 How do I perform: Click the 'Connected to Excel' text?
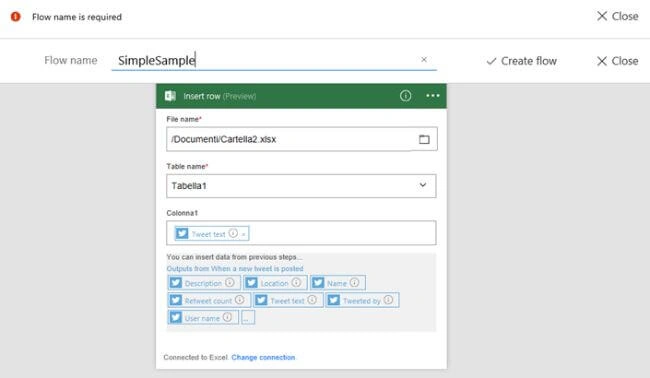coord(196,357)
